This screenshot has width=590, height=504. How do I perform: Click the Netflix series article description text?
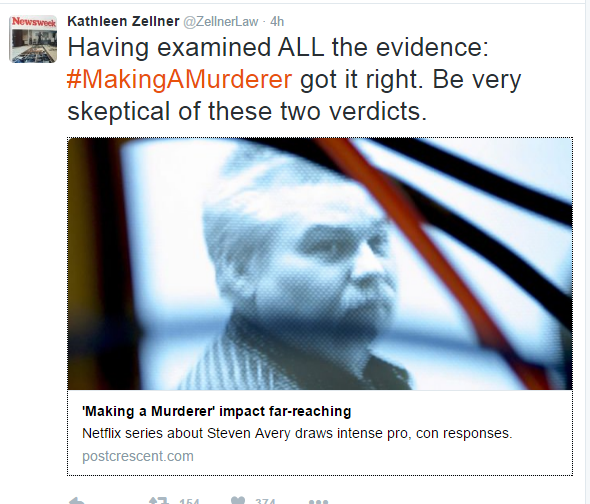point(297,433)
